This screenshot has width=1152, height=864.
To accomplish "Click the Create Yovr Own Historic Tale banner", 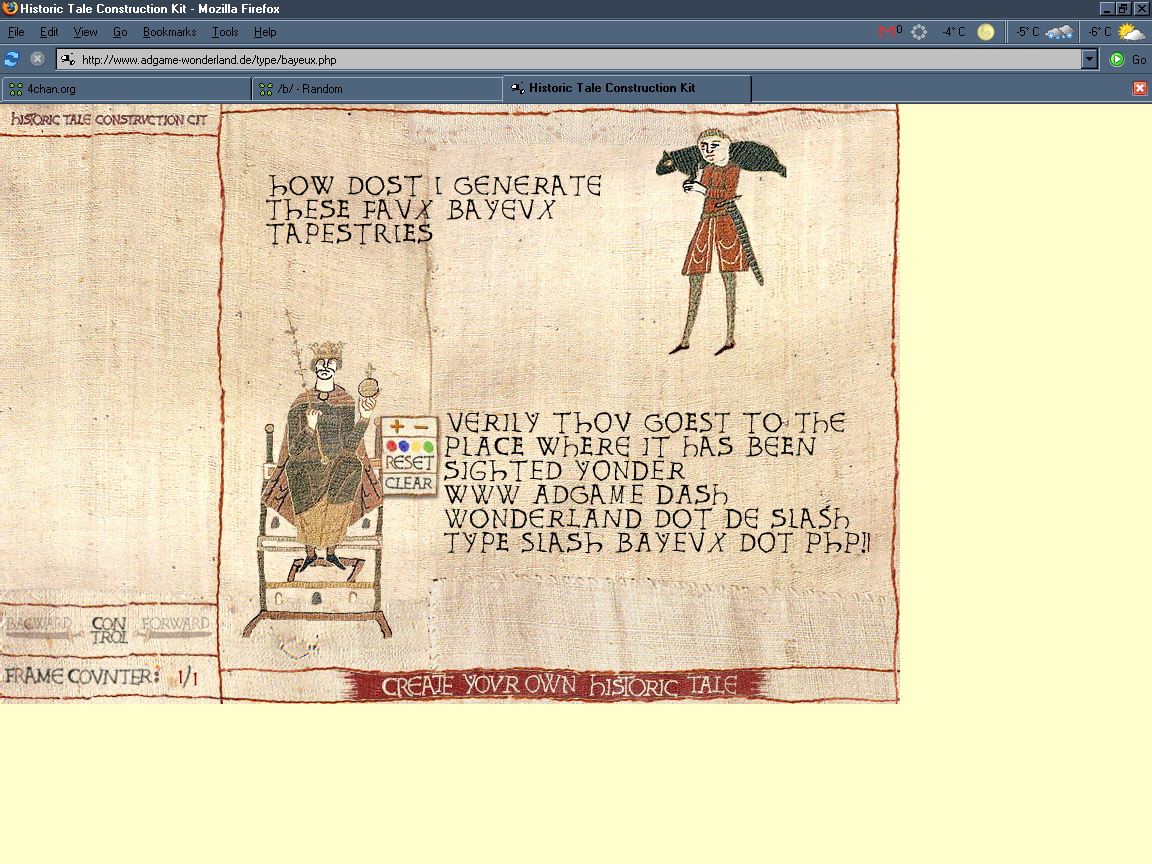I will [558, 685].
